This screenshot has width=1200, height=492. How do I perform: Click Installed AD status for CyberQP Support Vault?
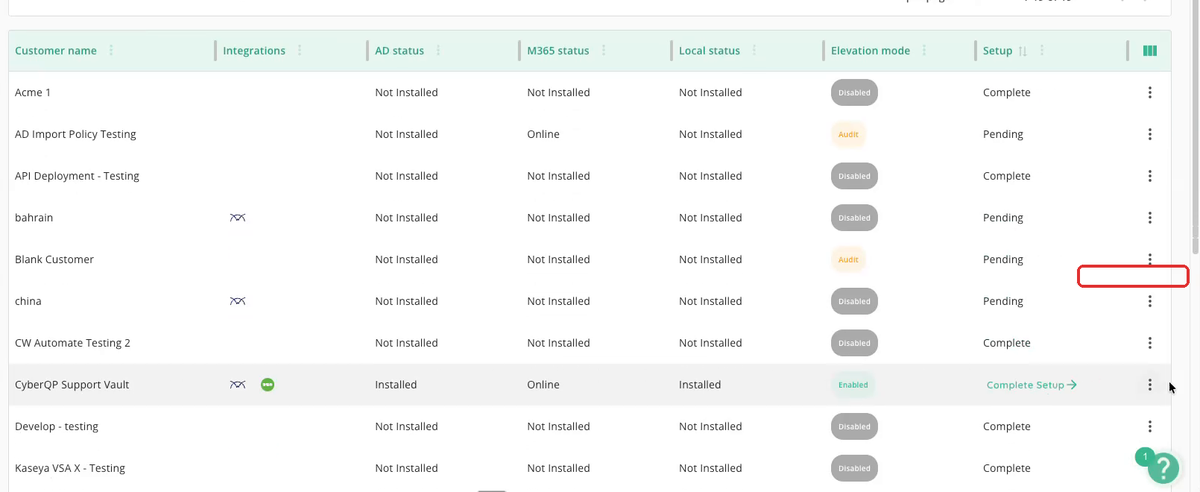pos(396,385)
